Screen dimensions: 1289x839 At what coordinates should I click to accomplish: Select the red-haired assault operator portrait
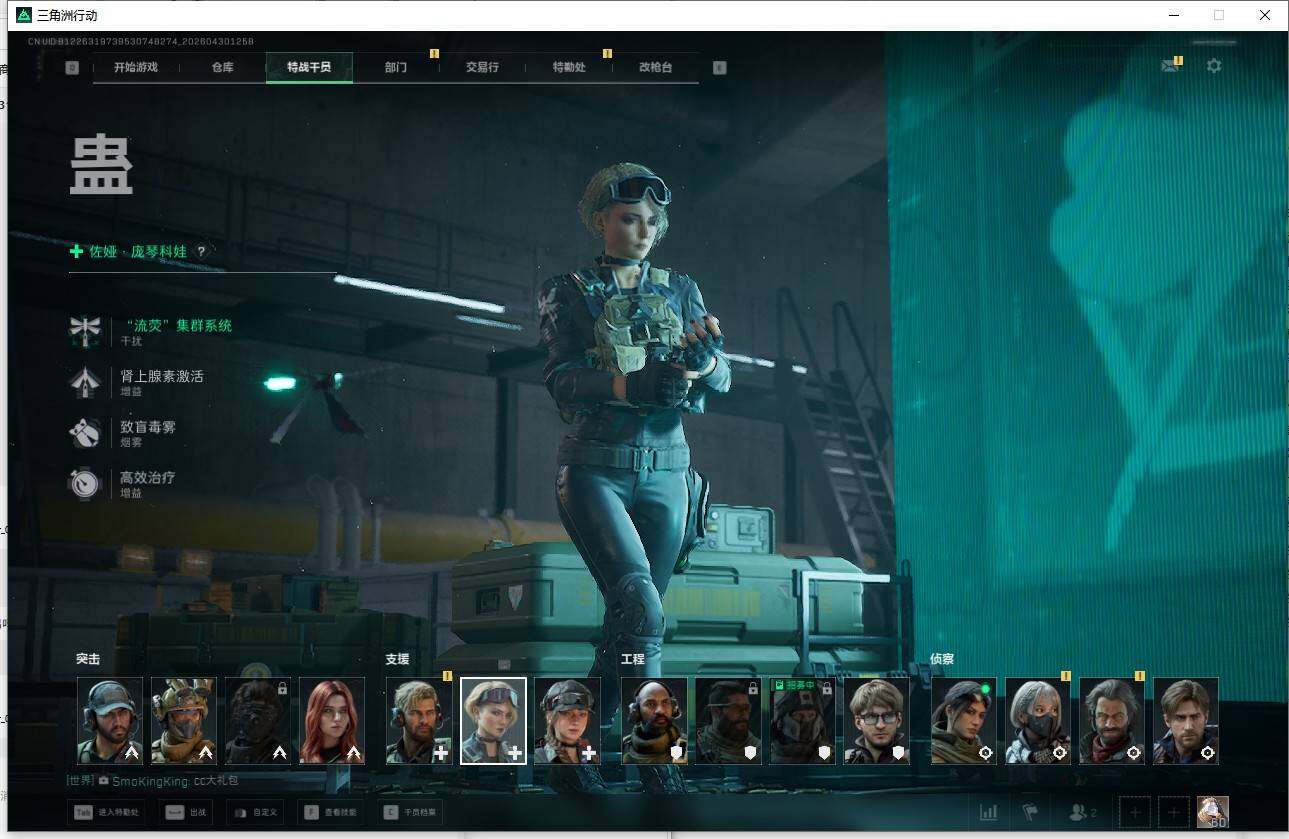point(332,721)
